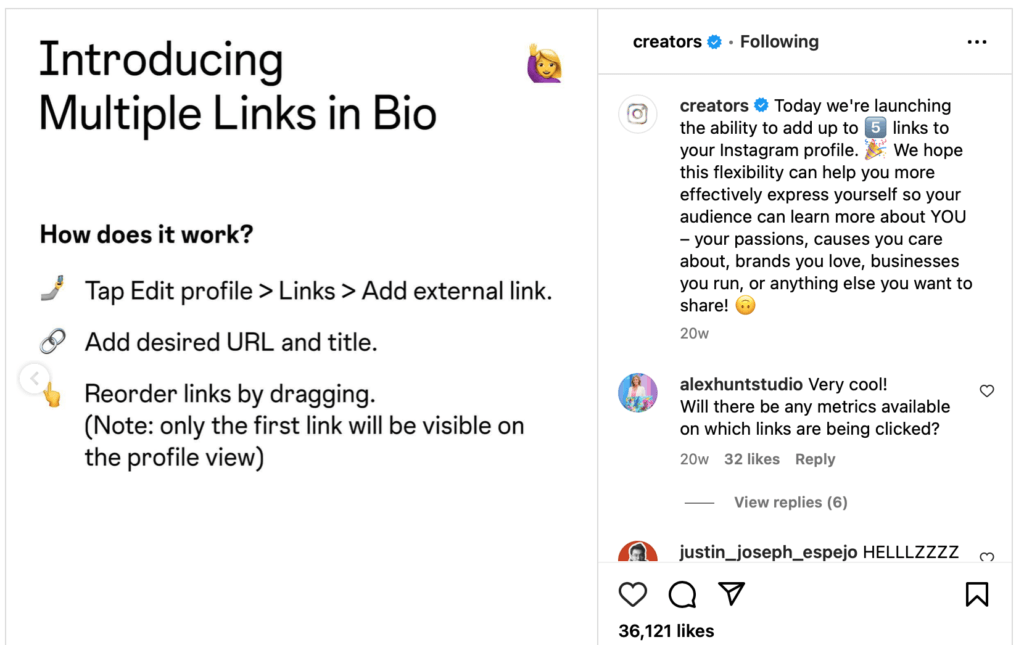Image resolution: width=1024 pixels, height=645 pixels.
Task: Like alexhuntstudio's comment with small heart
Action: click(987, 391)
